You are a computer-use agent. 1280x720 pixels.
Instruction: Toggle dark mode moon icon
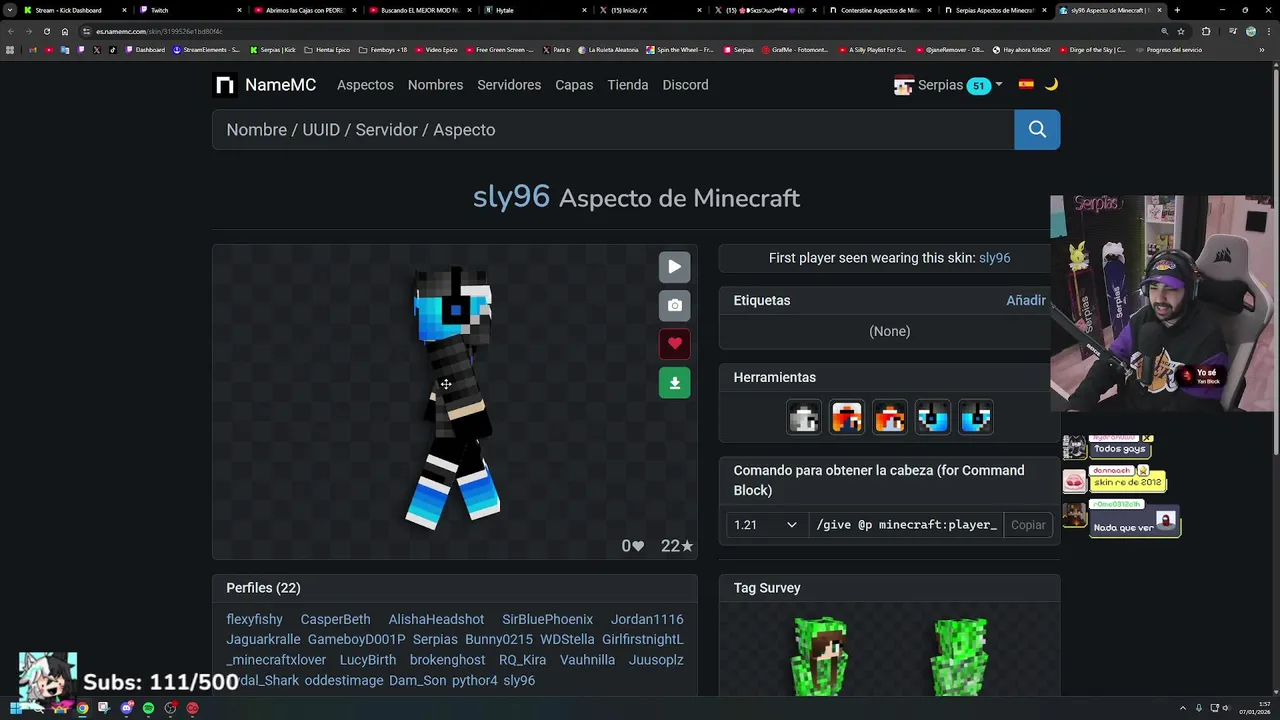pyautogui.click(x=1051, y=85)
